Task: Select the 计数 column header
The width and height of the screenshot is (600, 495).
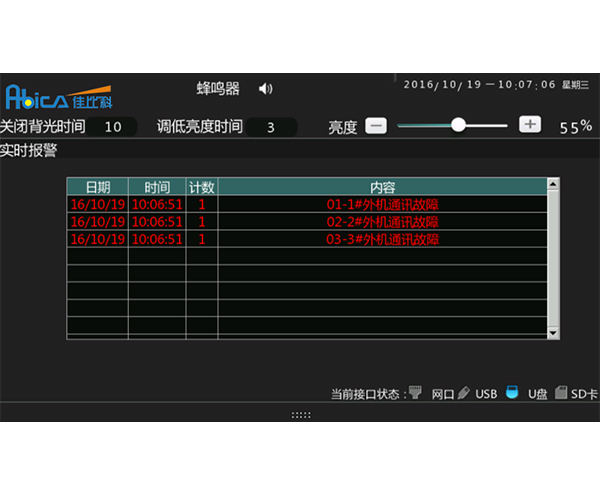Action: 202,187
